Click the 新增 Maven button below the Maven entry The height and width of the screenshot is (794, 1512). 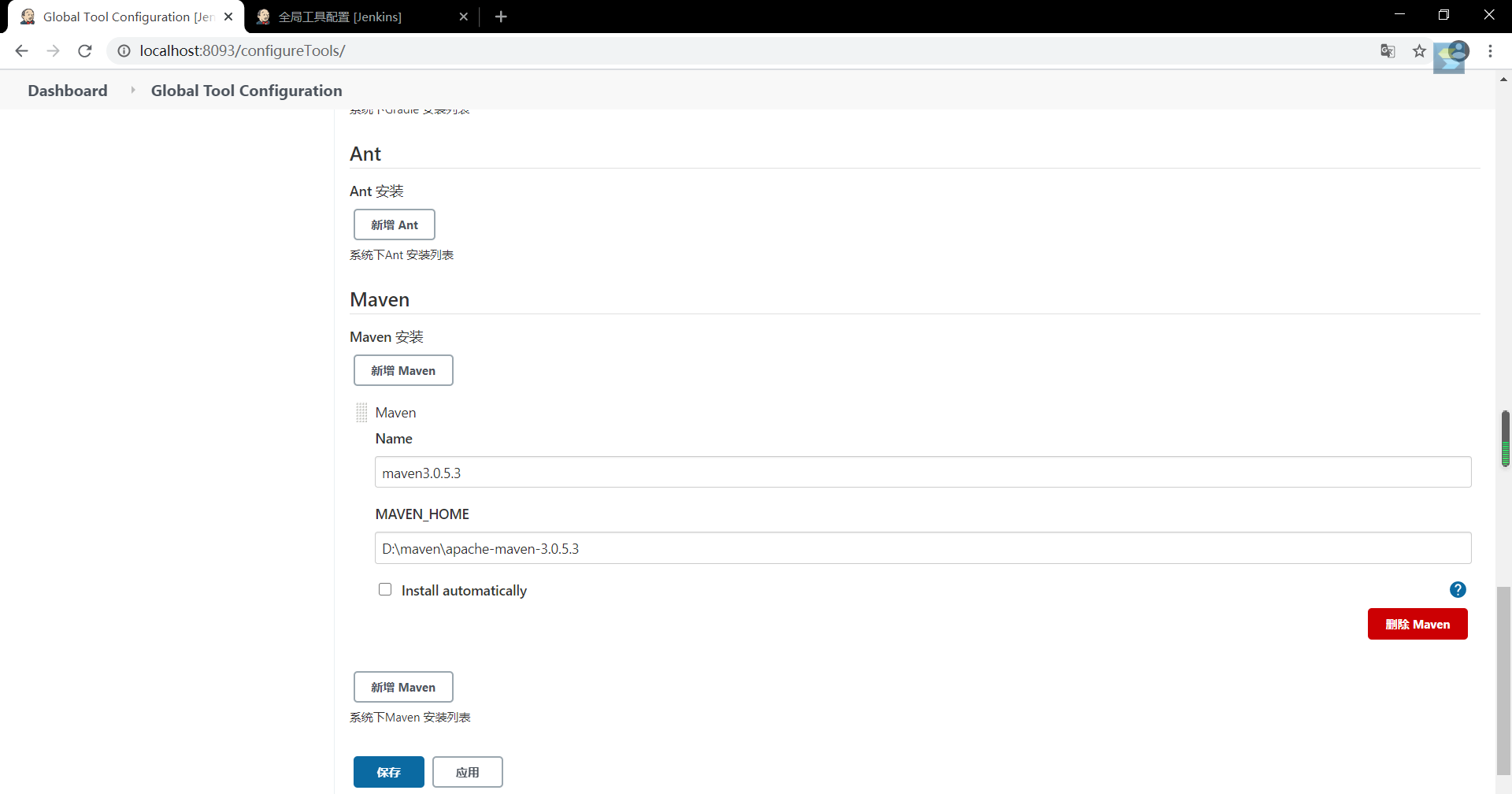[x=403, y=687]
